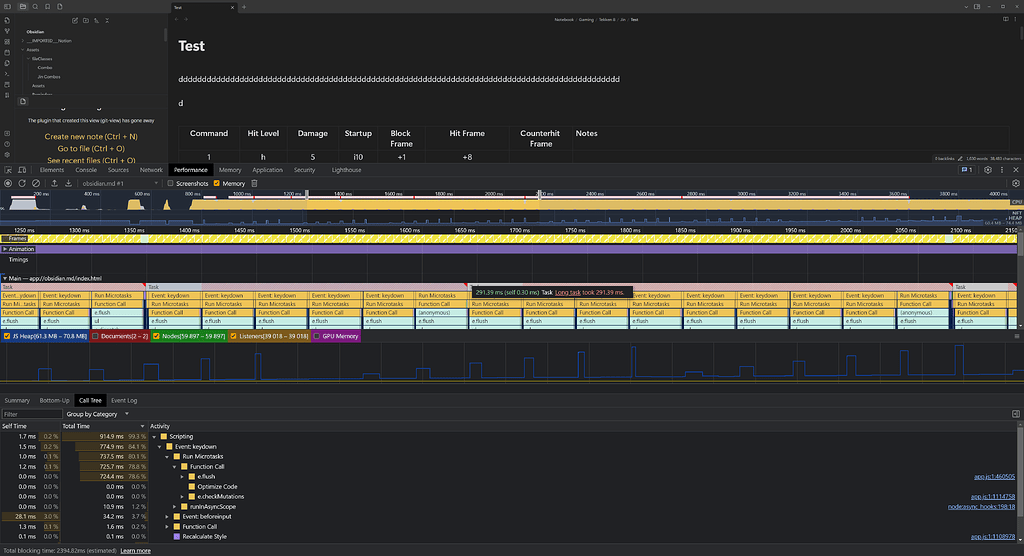Viewport: 1024px width, 556px height.
Task: Click Go to file (Ctrl + O)
Action: pos(91,148)
